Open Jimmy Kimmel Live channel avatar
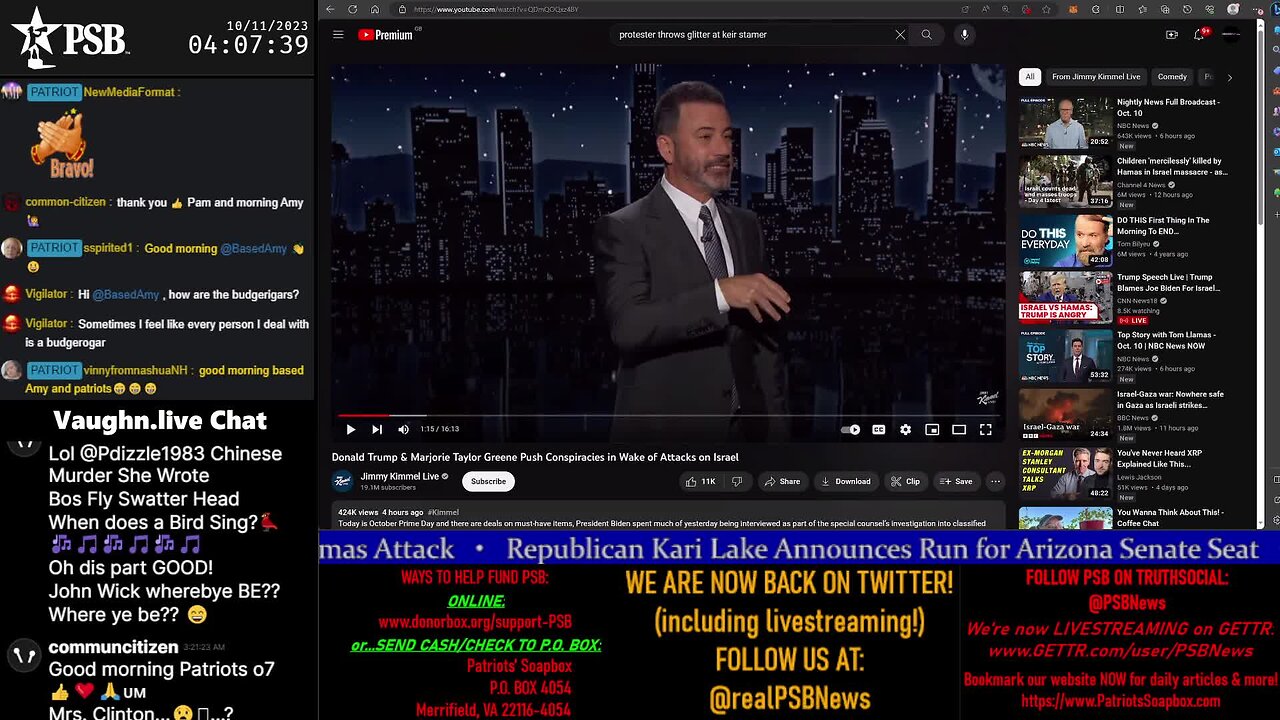The width and height of the screenshot is (1280, 720). 343,481
